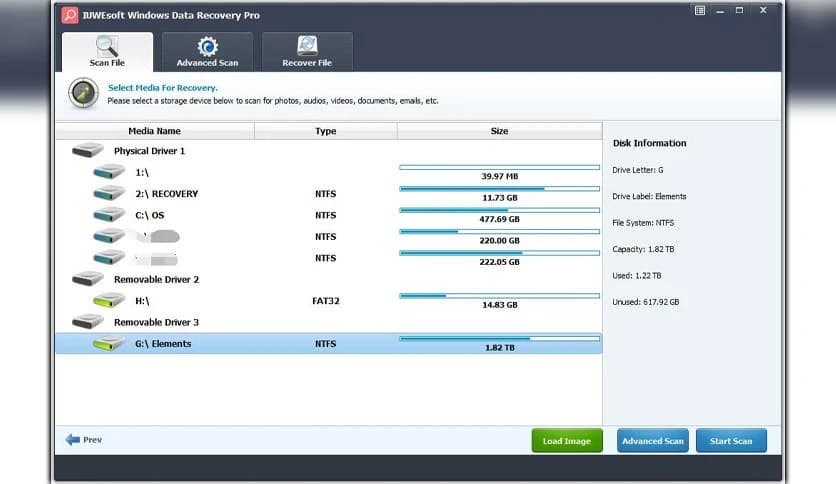Switch to the Advanced Scan tab
The image size is (836, 484).
tap(207, 52)
